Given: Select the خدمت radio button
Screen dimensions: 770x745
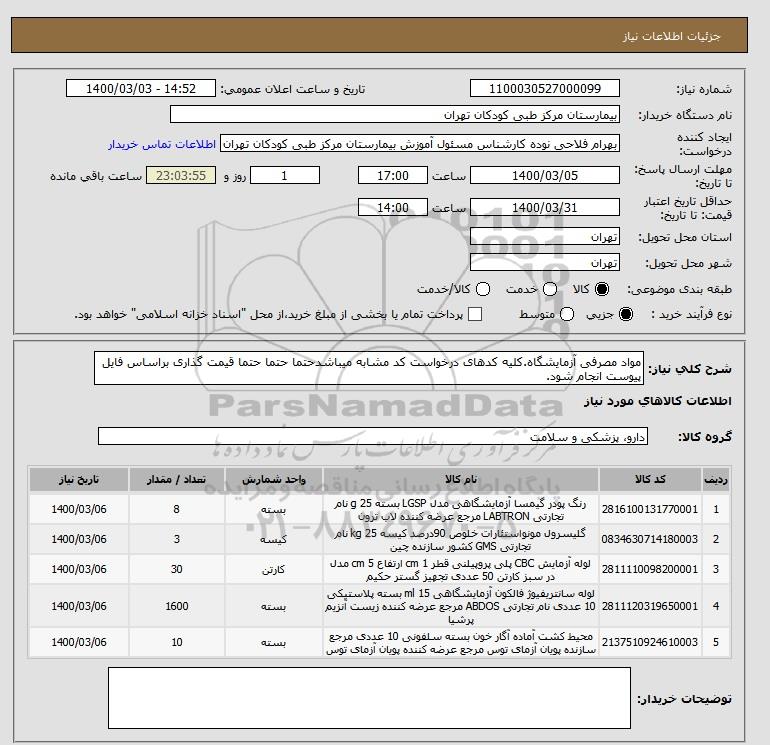Looking at the screenshot, I should pos(550,289).
